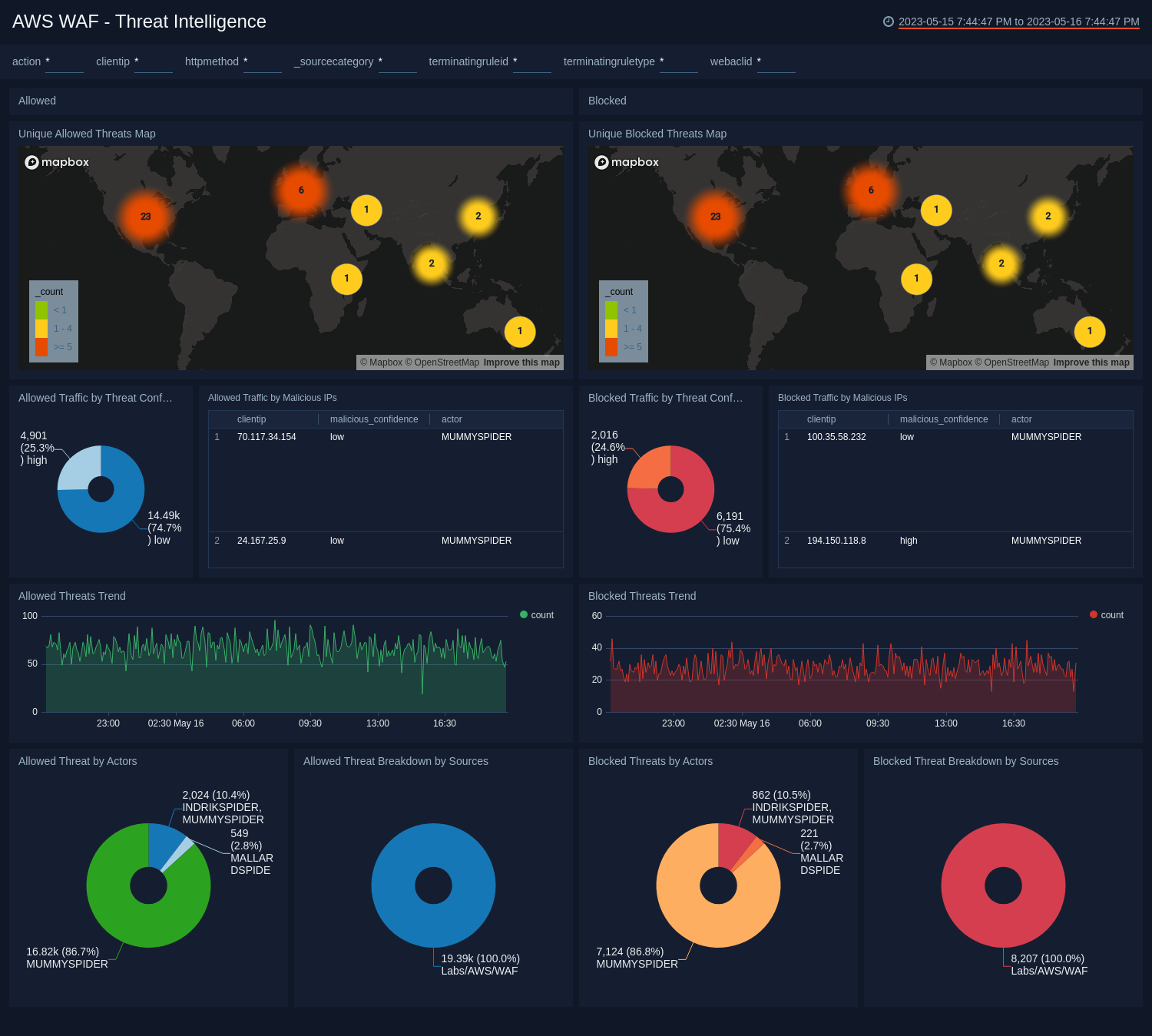Click the 23 cluster marker on Allowed map
This screenshot has width=1152, height=1036.
pos(145,217)
